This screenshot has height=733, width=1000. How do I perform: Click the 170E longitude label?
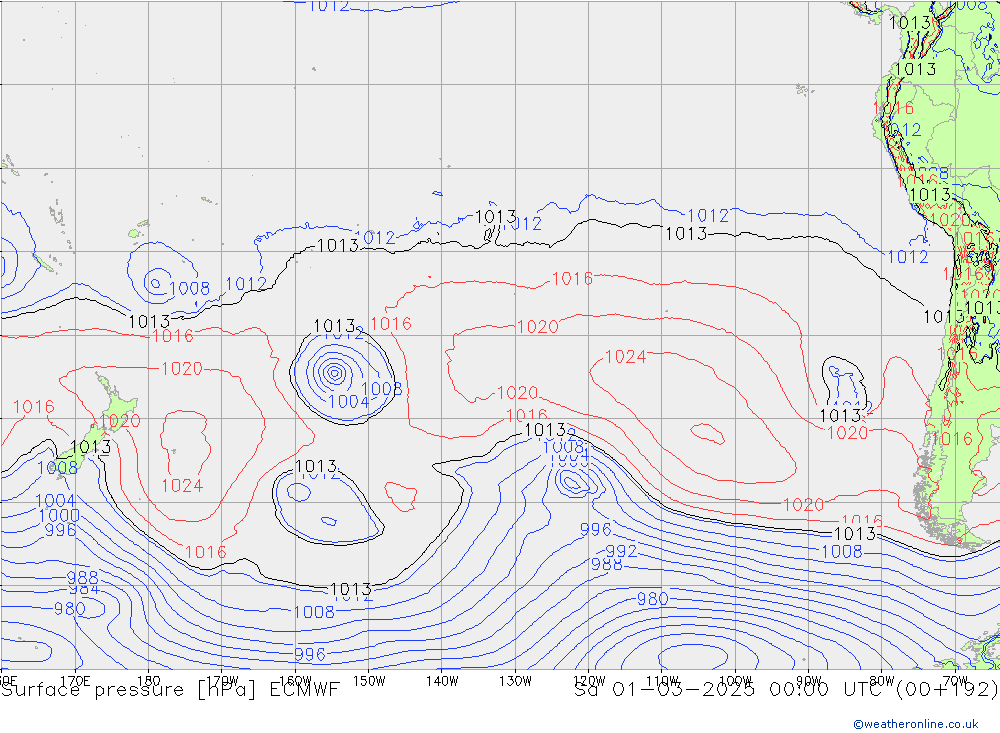tap(75, 681)
